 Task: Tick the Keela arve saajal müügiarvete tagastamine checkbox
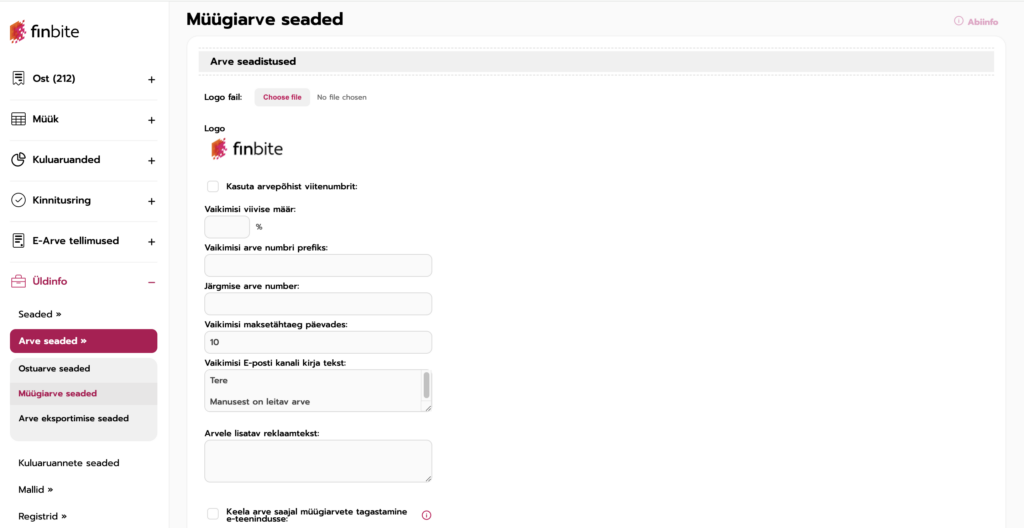(x=213, y=514)
